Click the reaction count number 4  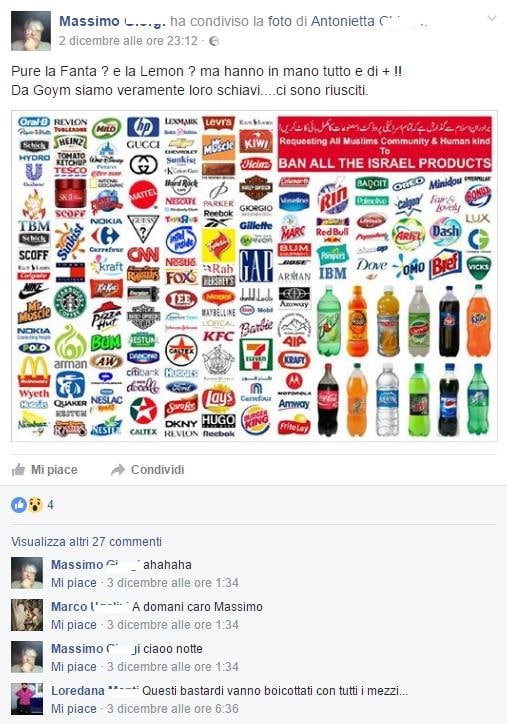click(x=50, y=505)
